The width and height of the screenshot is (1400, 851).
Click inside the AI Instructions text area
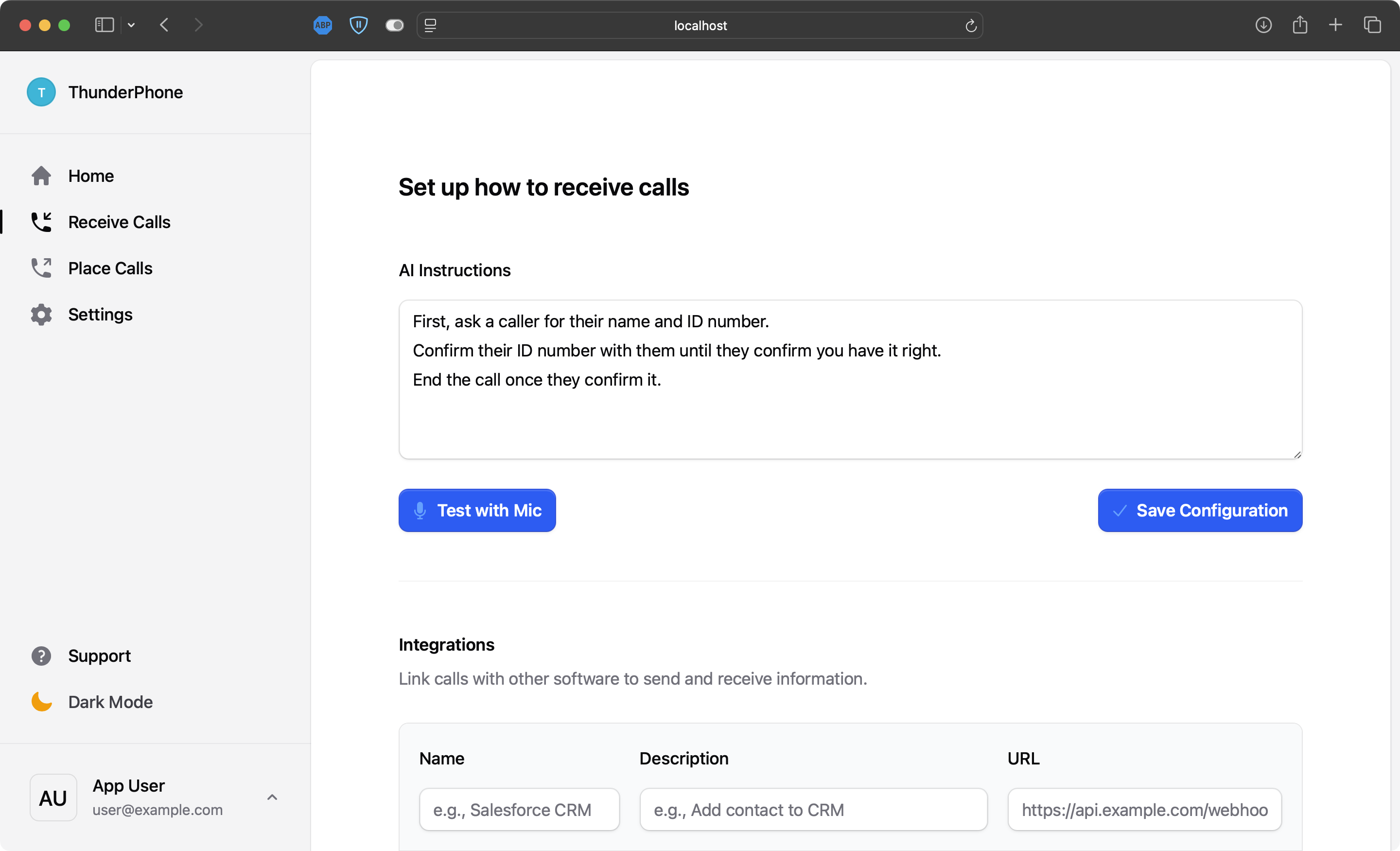[x=850, y=379]
